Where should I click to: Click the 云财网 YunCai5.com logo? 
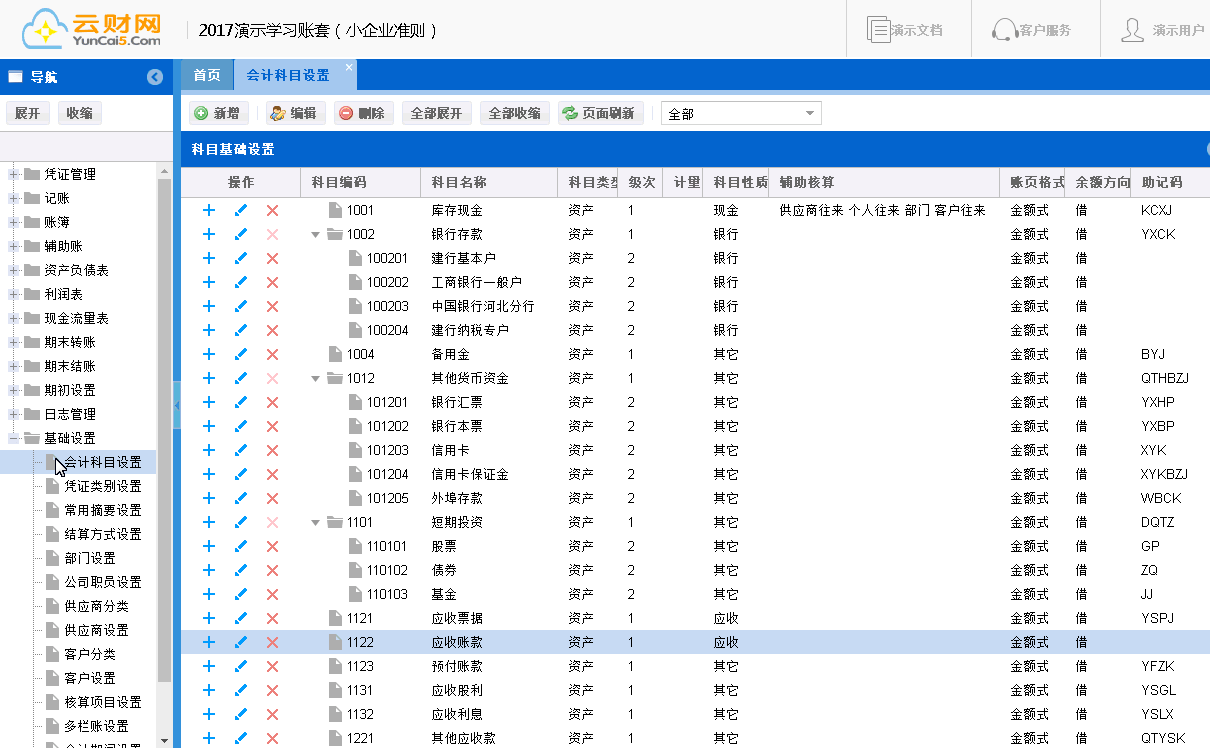point(92,29)
